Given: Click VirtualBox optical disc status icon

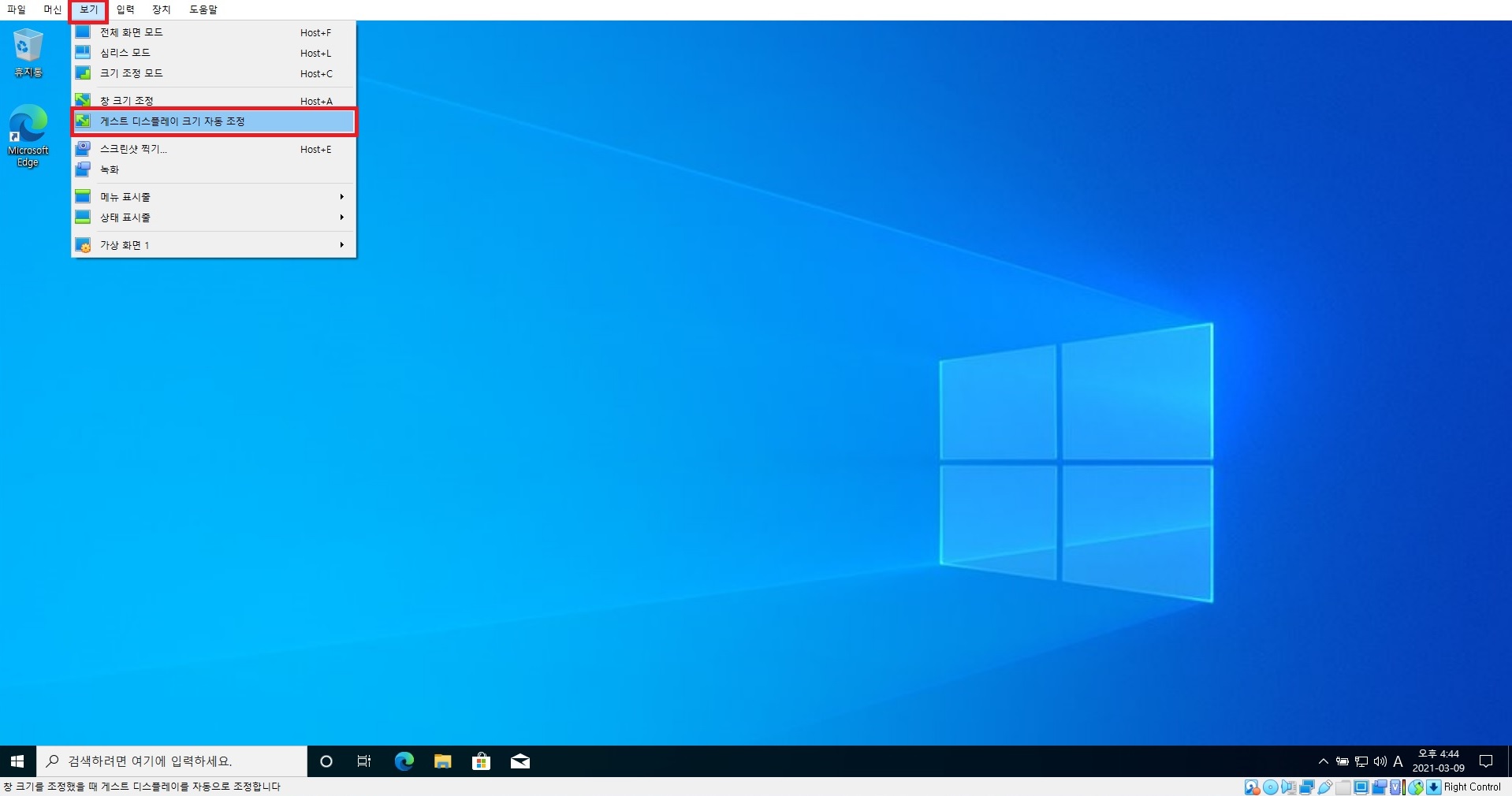Looking at the screenshot, I should click(x=1271, y=787).
